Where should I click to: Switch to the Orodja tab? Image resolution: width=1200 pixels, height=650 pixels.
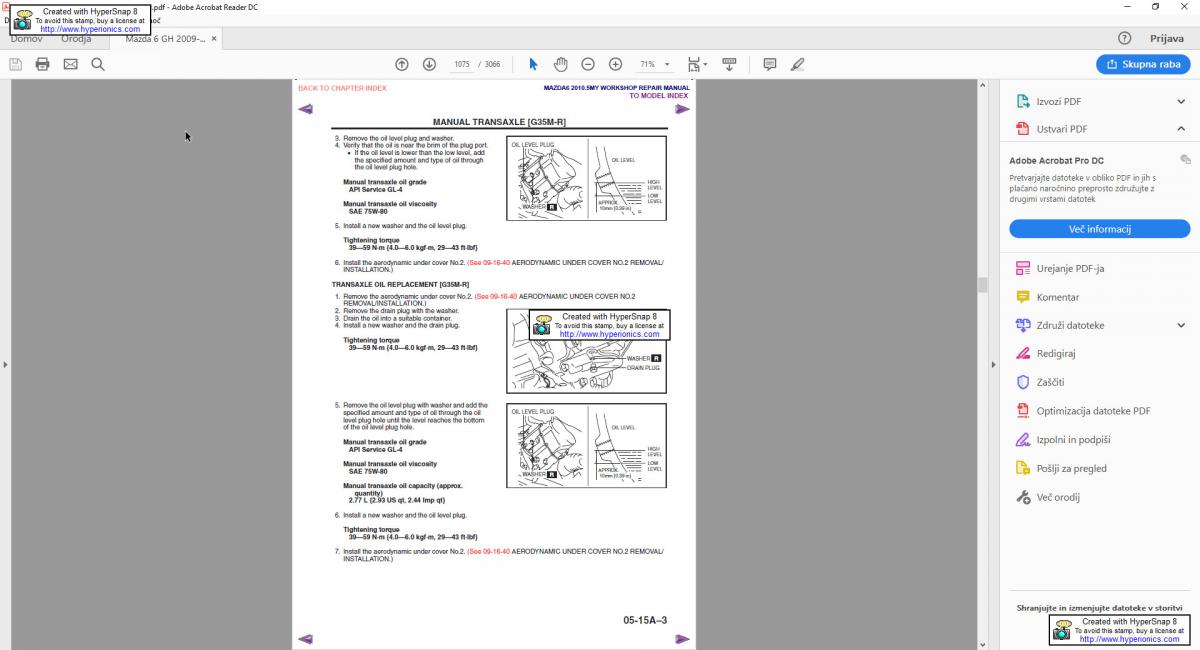tap(76, 39)
